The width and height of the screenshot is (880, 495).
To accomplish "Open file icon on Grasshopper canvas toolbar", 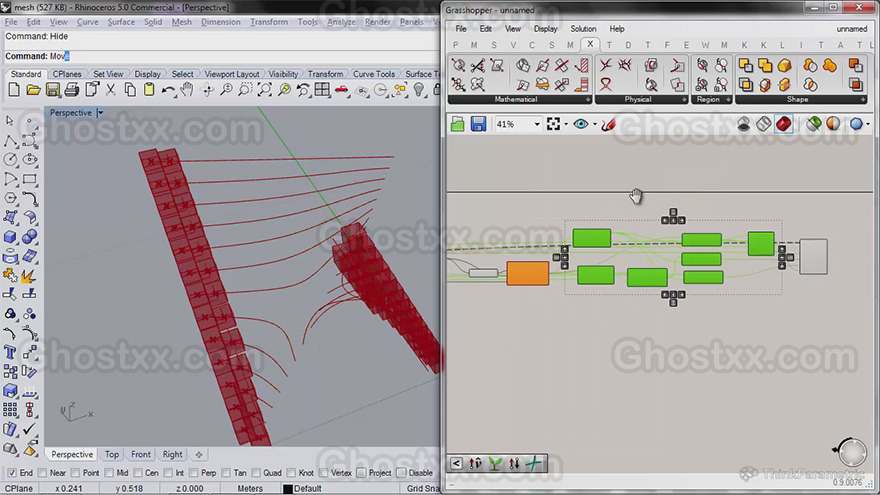I will tap(457, 124).
